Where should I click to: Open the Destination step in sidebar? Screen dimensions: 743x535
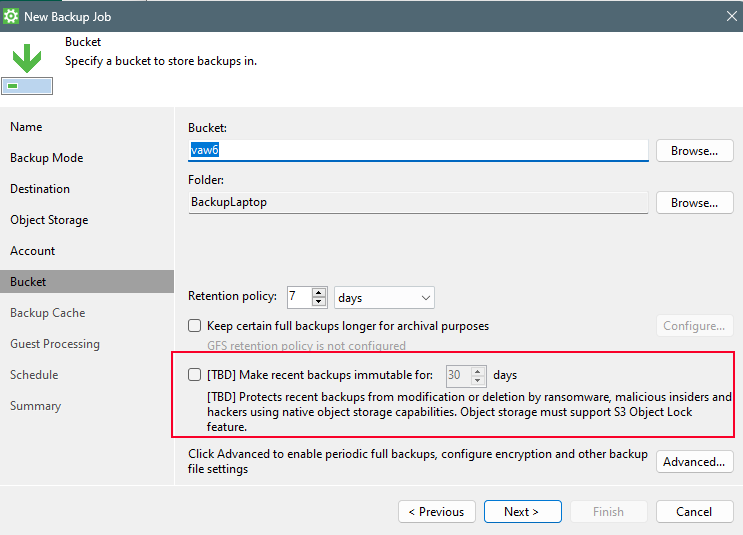pyautogui.click(x=40, y=189)
